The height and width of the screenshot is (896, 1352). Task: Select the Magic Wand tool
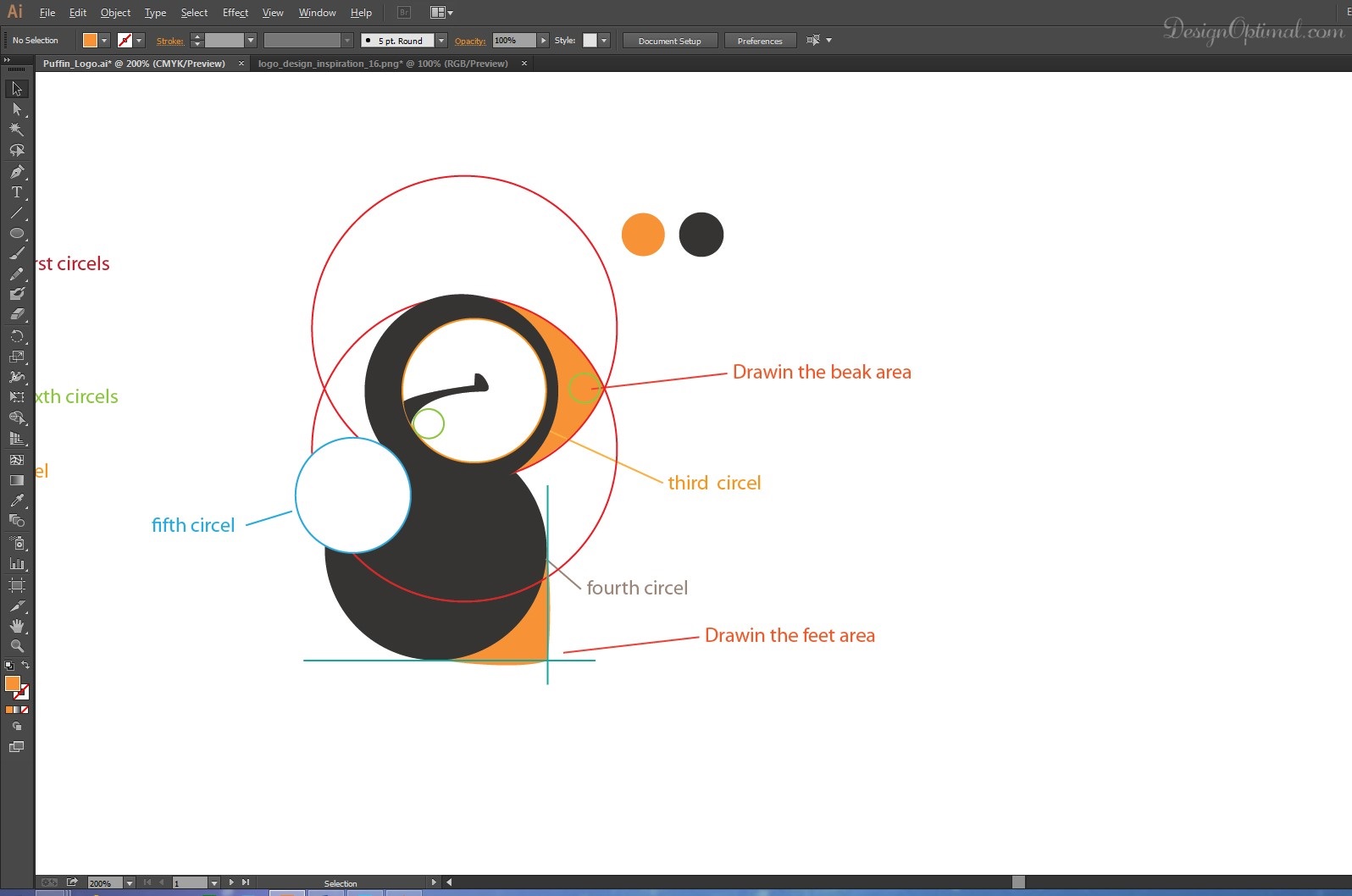click(16, 130)
